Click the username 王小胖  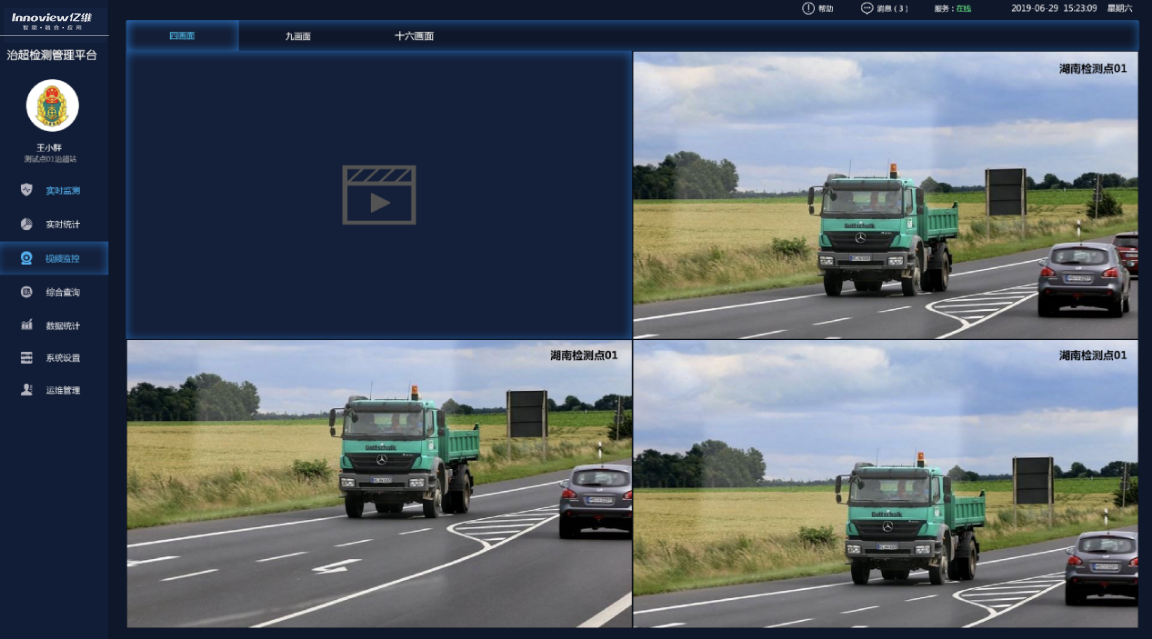[51, 147]
